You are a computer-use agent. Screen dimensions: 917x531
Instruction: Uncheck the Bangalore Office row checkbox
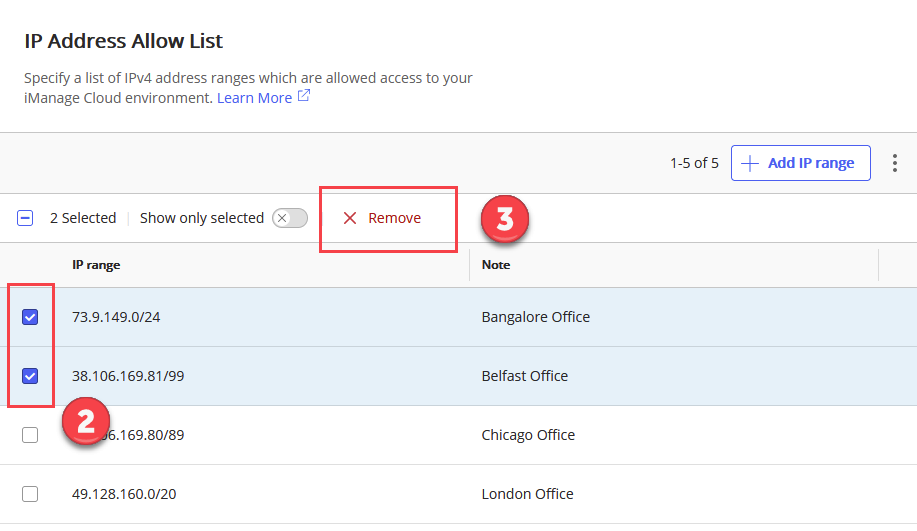[30, 317]
